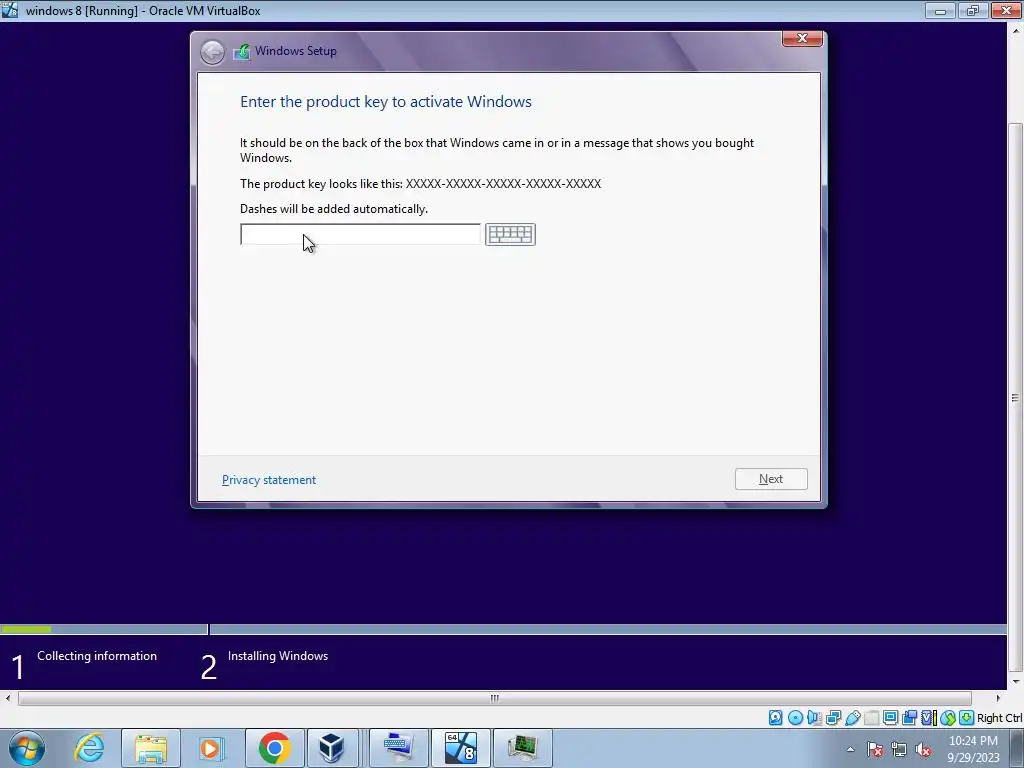Click the mouse integration icon in VirtualBox status bar
Viewport: 1024px width, 768px height.
[948, 718]
